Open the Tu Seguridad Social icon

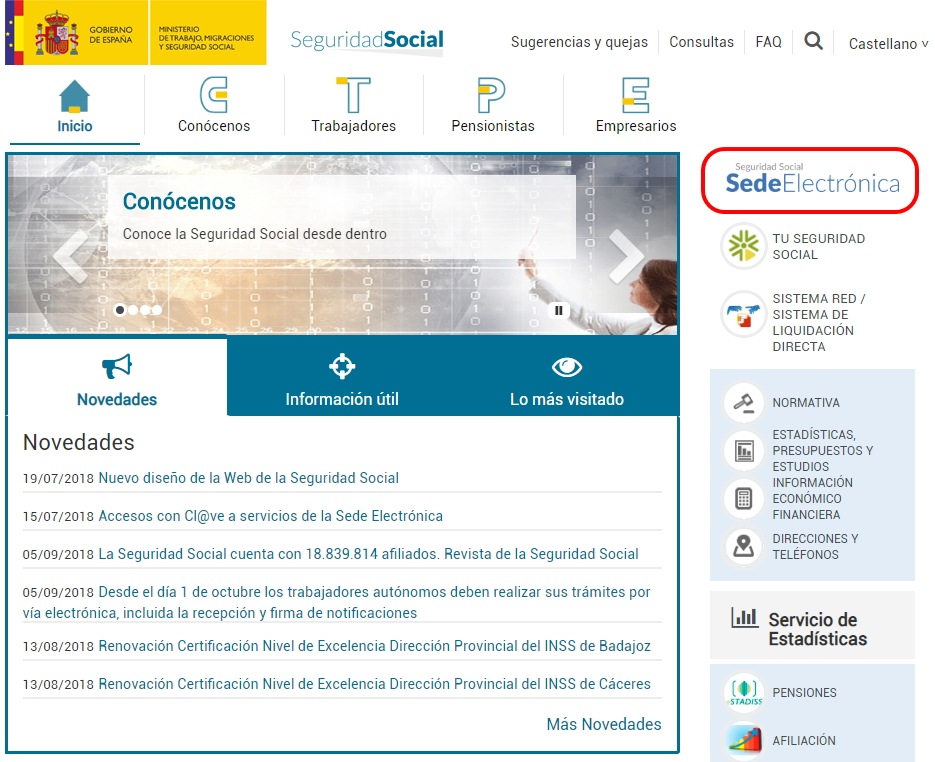tap(743, 247)
